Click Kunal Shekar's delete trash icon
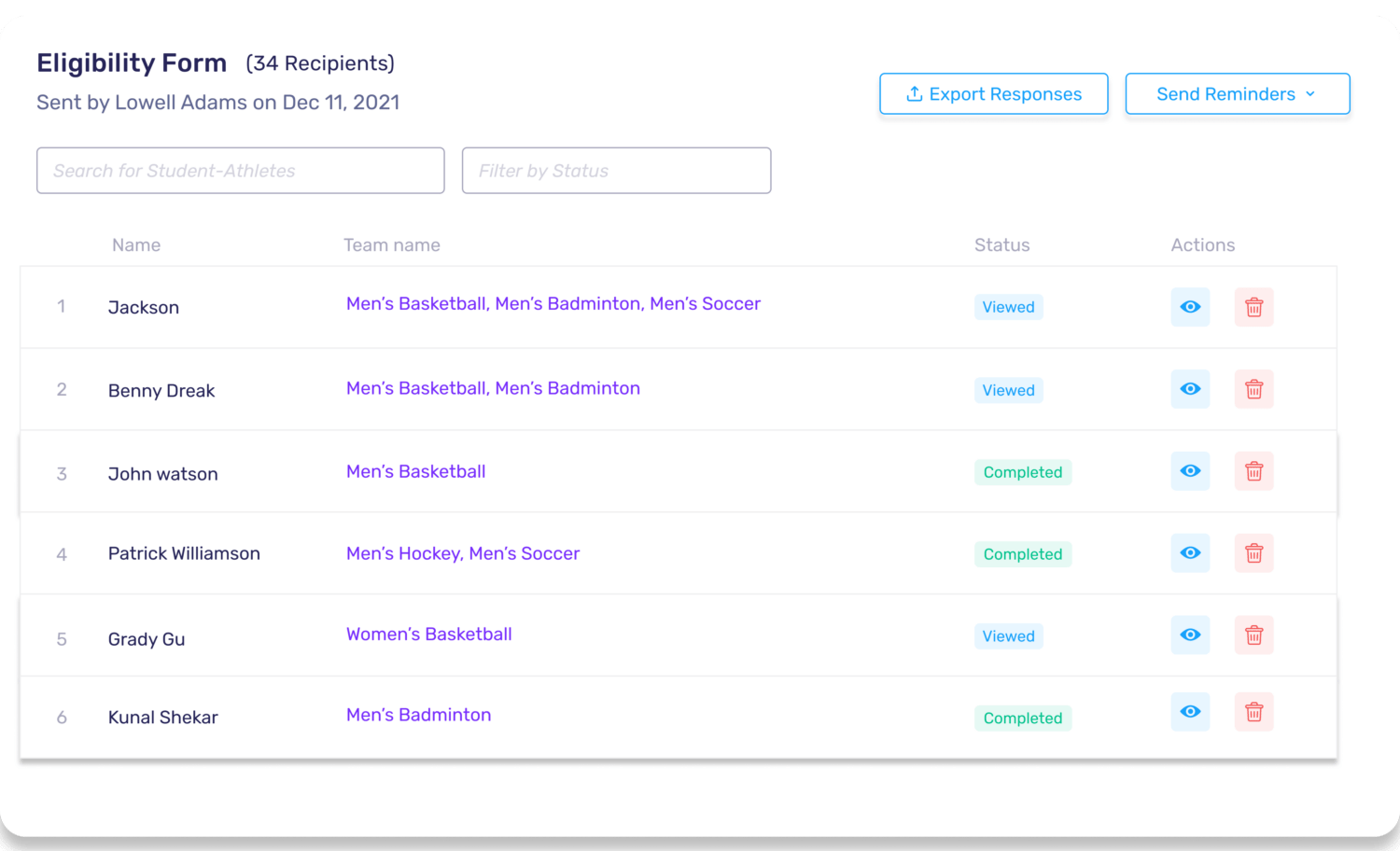This screenshot has width=1400, height=851. 1253,712
